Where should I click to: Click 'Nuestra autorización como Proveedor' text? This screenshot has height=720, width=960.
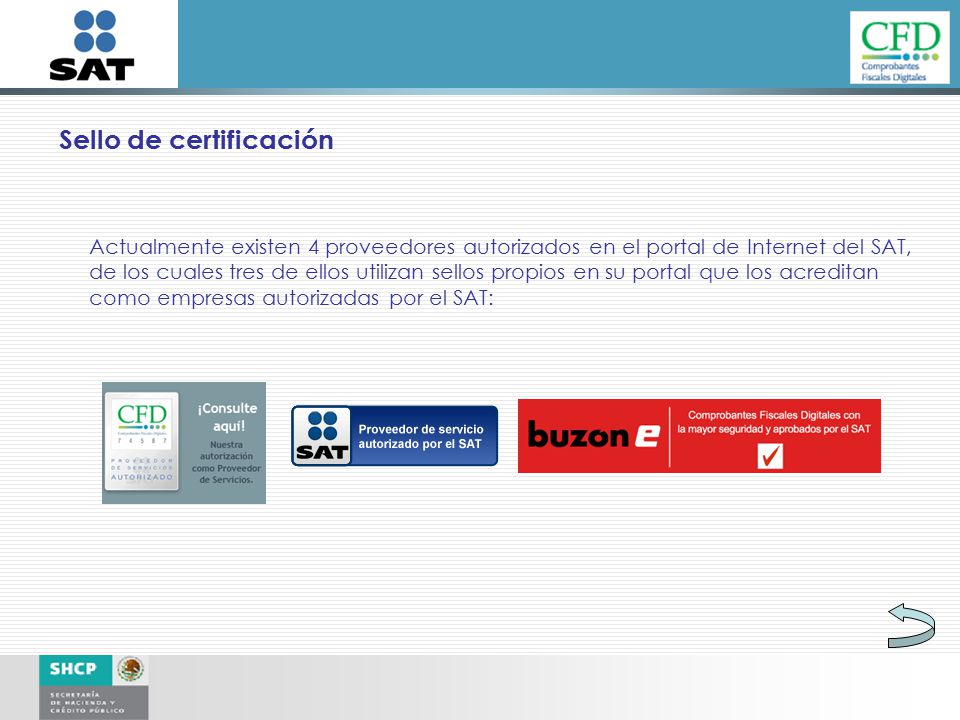pyautogui.click(x=227, y=462)
